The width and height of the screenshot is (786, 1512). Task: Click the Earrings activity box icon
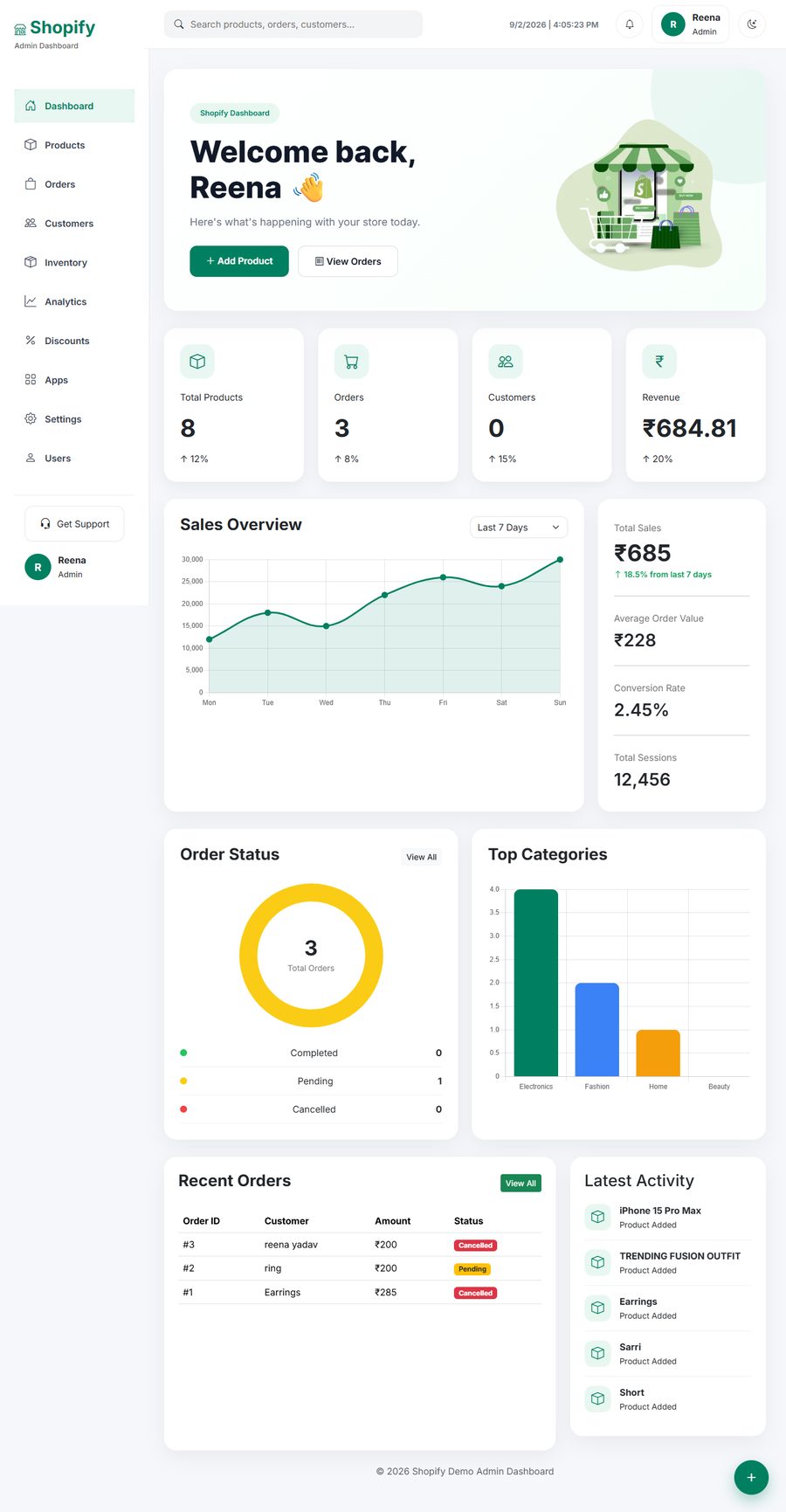click(598, 1308)
